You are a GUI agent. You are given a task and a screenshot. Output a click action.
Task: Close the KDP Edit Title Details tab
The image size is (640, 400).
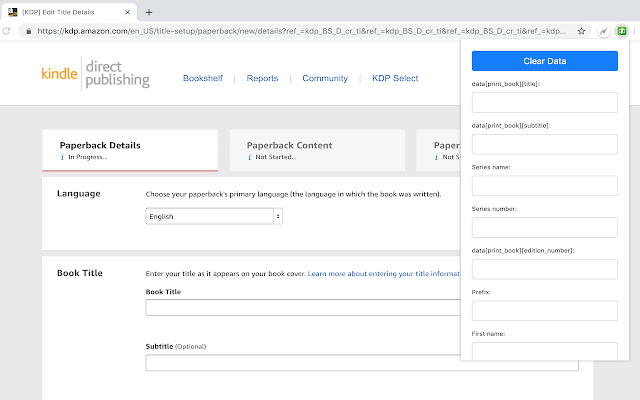[128, 12]
